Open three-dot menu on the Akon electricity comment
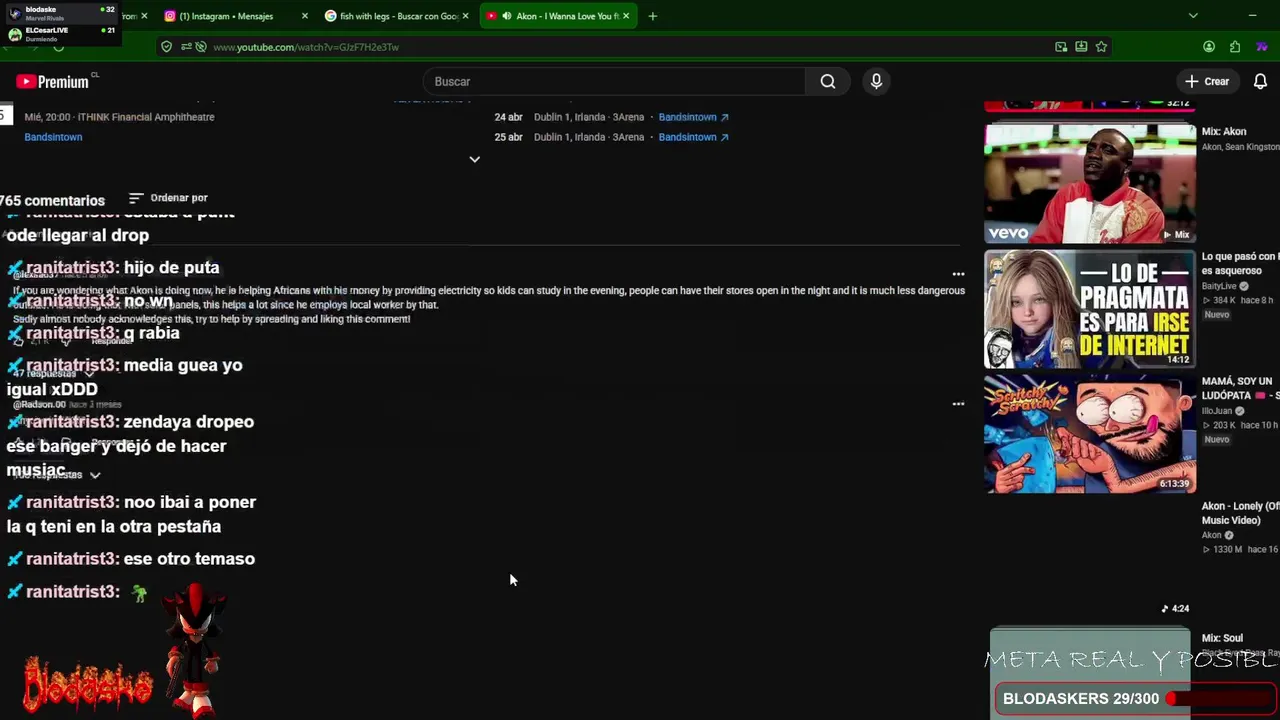Viewport: 1280px width, 720px height. tap(958, 274)
